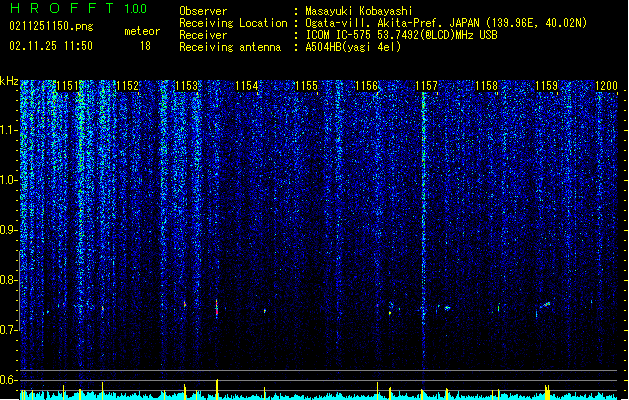Viewport: 629px width, 400px height.
Task: Click the 1153 time marker
Action: [187, 86]
